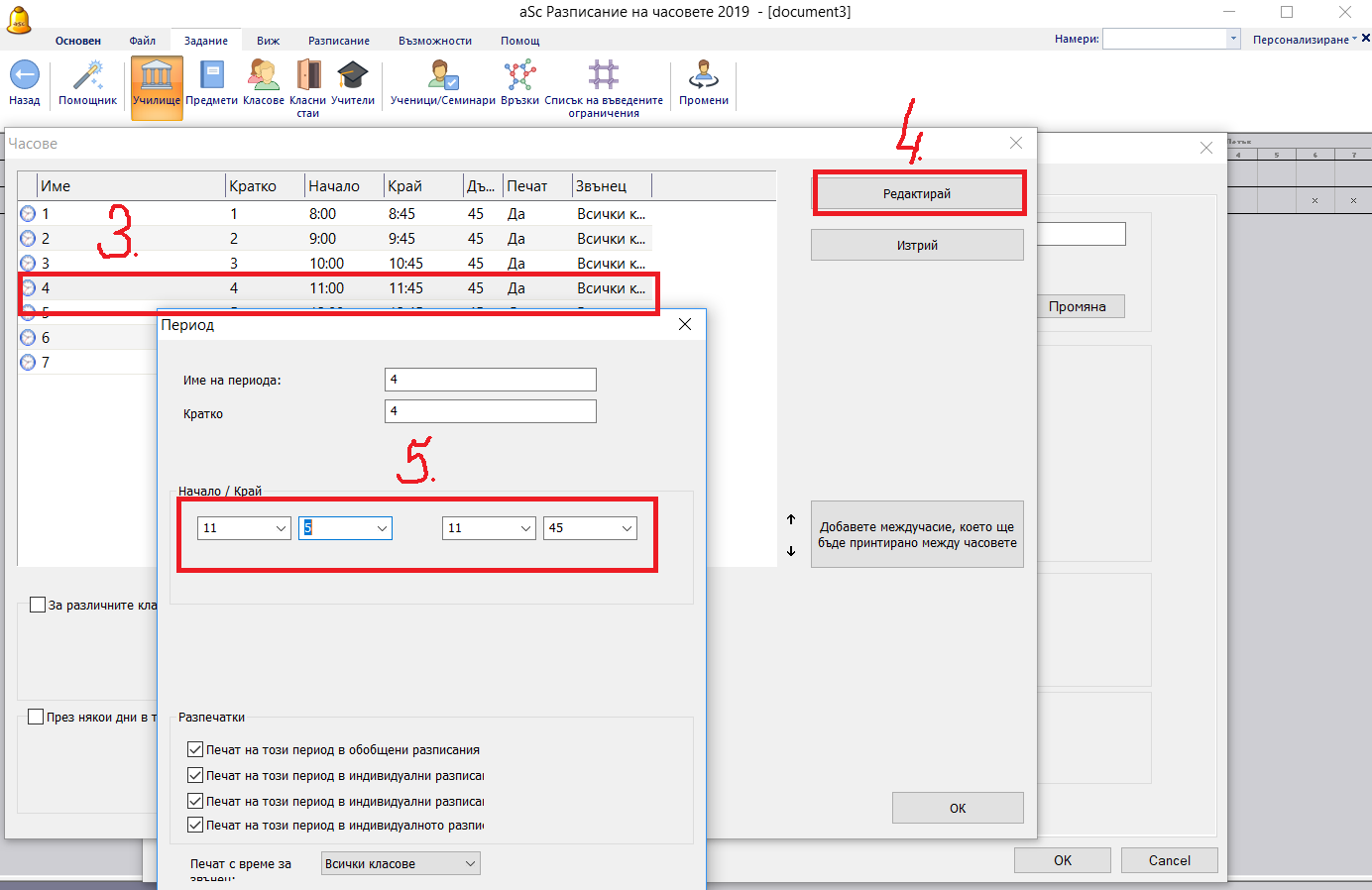Open the Класни стаи classrooms icon
This screenshot has height=890, width=1372.
pos(308,76)
